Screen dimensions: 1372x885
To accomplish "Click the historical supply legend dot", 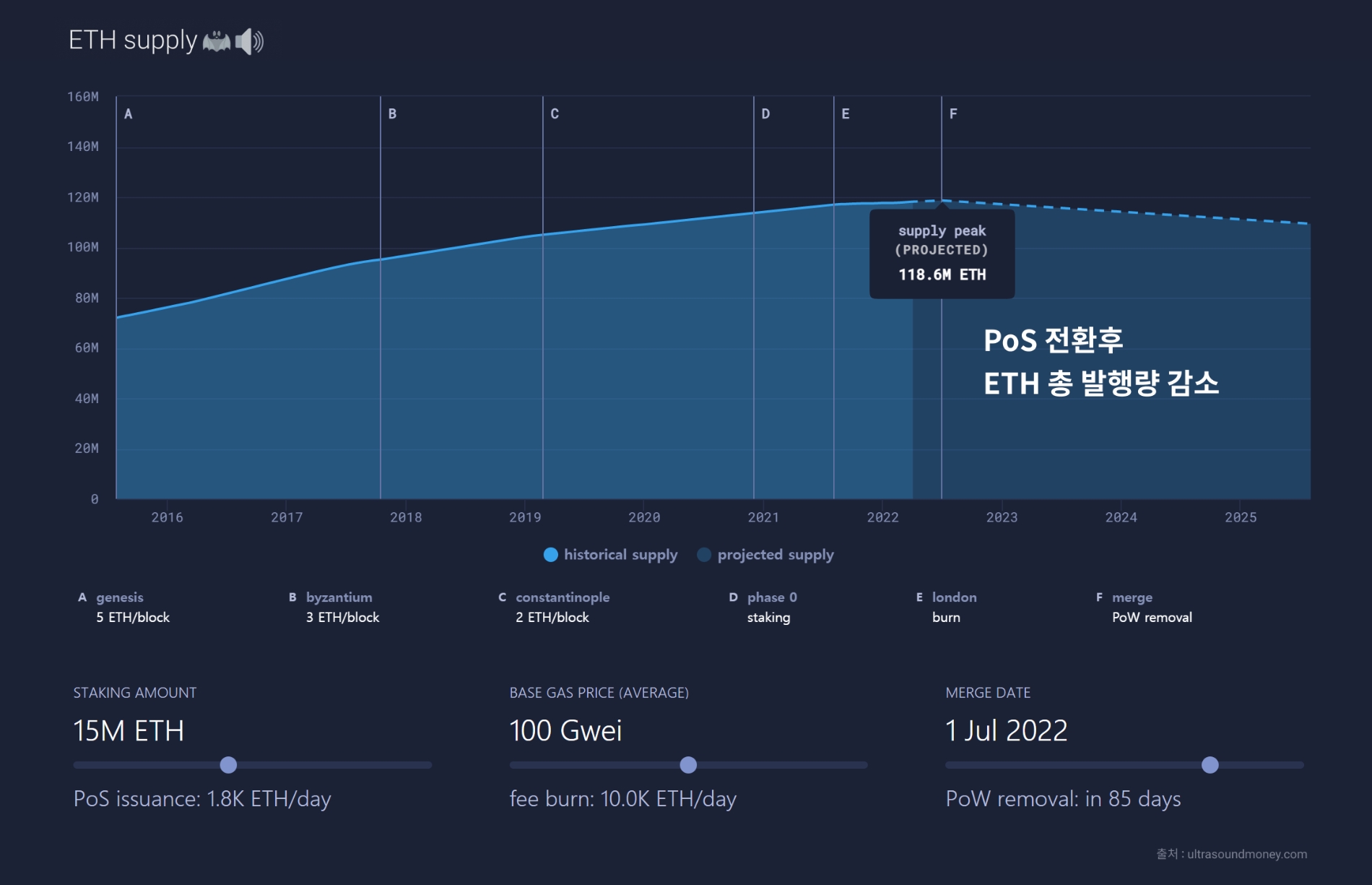I will pos(550,555).
